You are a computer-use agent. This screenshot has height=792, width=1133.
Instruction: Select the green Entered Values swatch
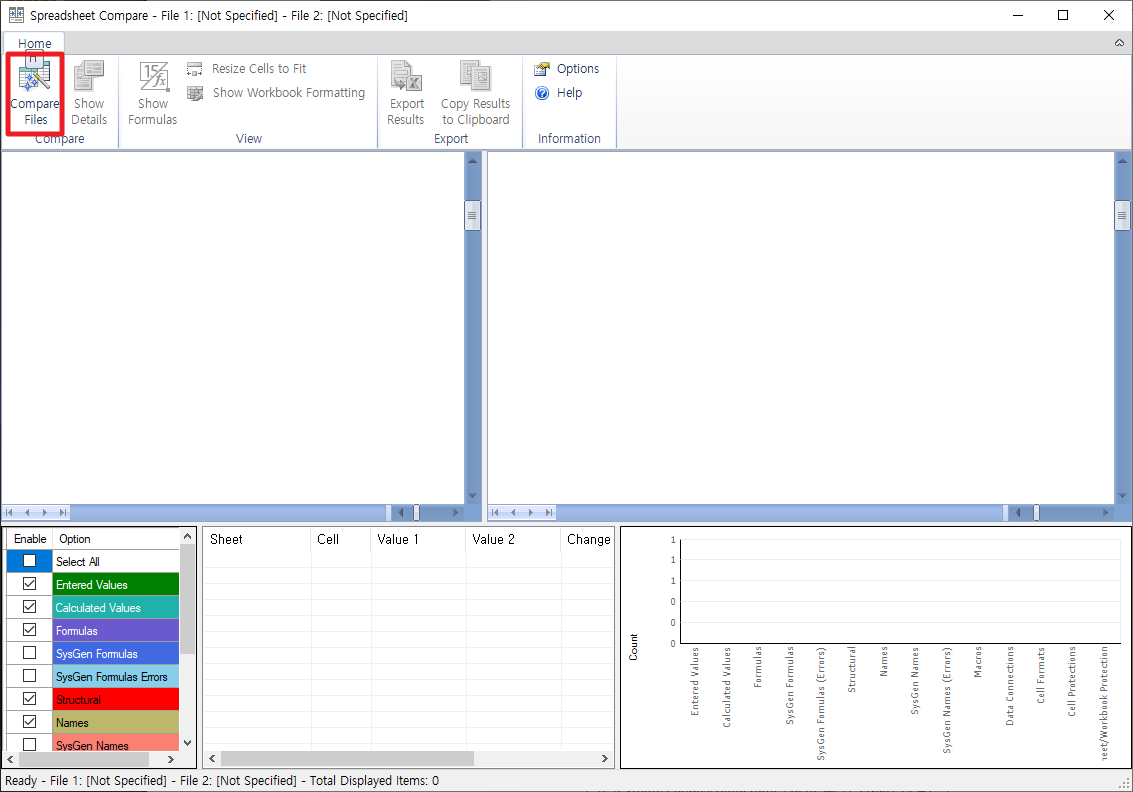point(116,585)
